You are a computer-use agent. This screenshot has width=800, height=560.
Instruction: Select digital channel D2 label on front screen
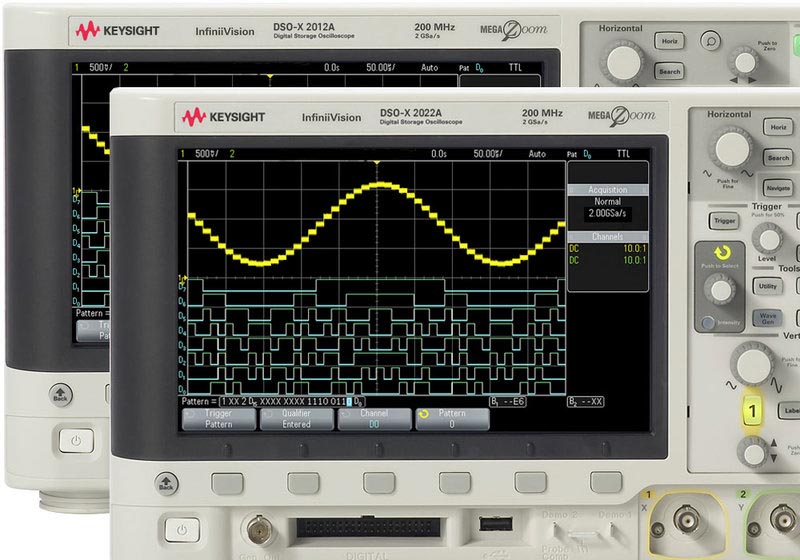pyautogui.click(x=182, y=360)
